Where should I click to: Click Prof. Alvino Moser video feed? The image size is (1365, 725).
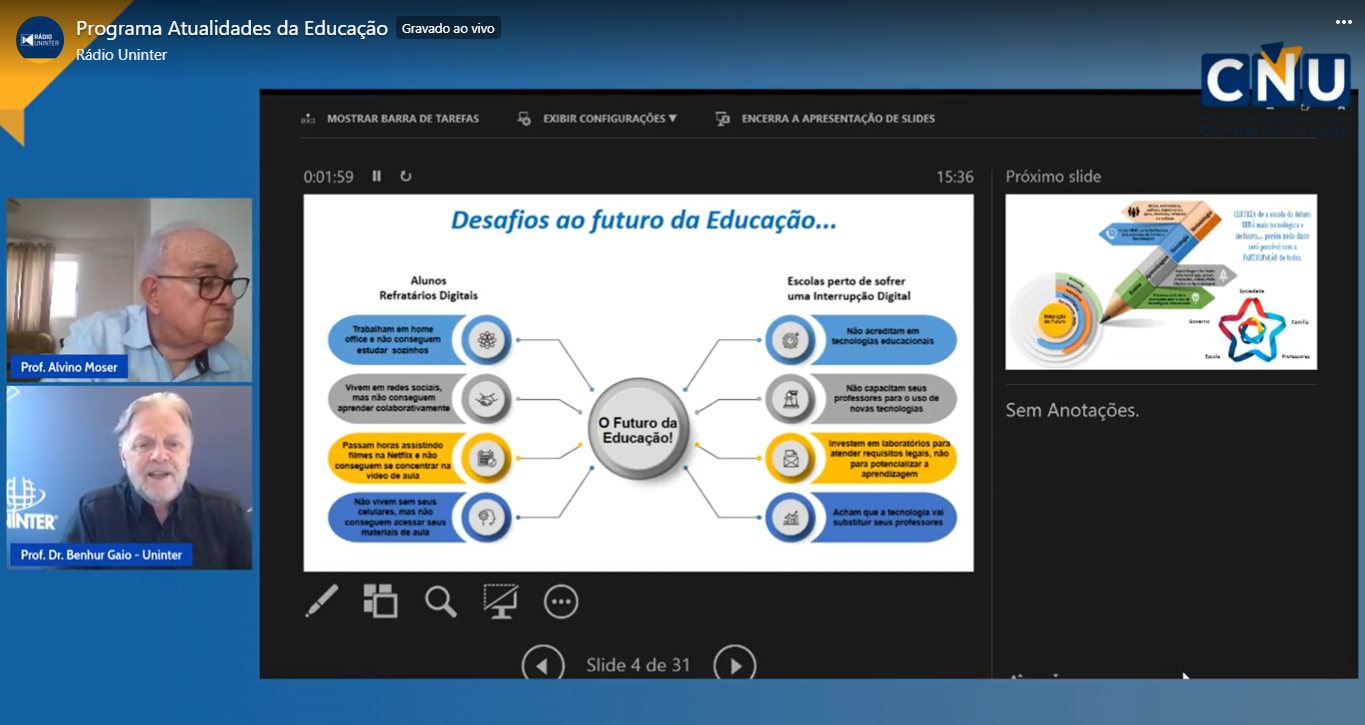click(130, 289)
